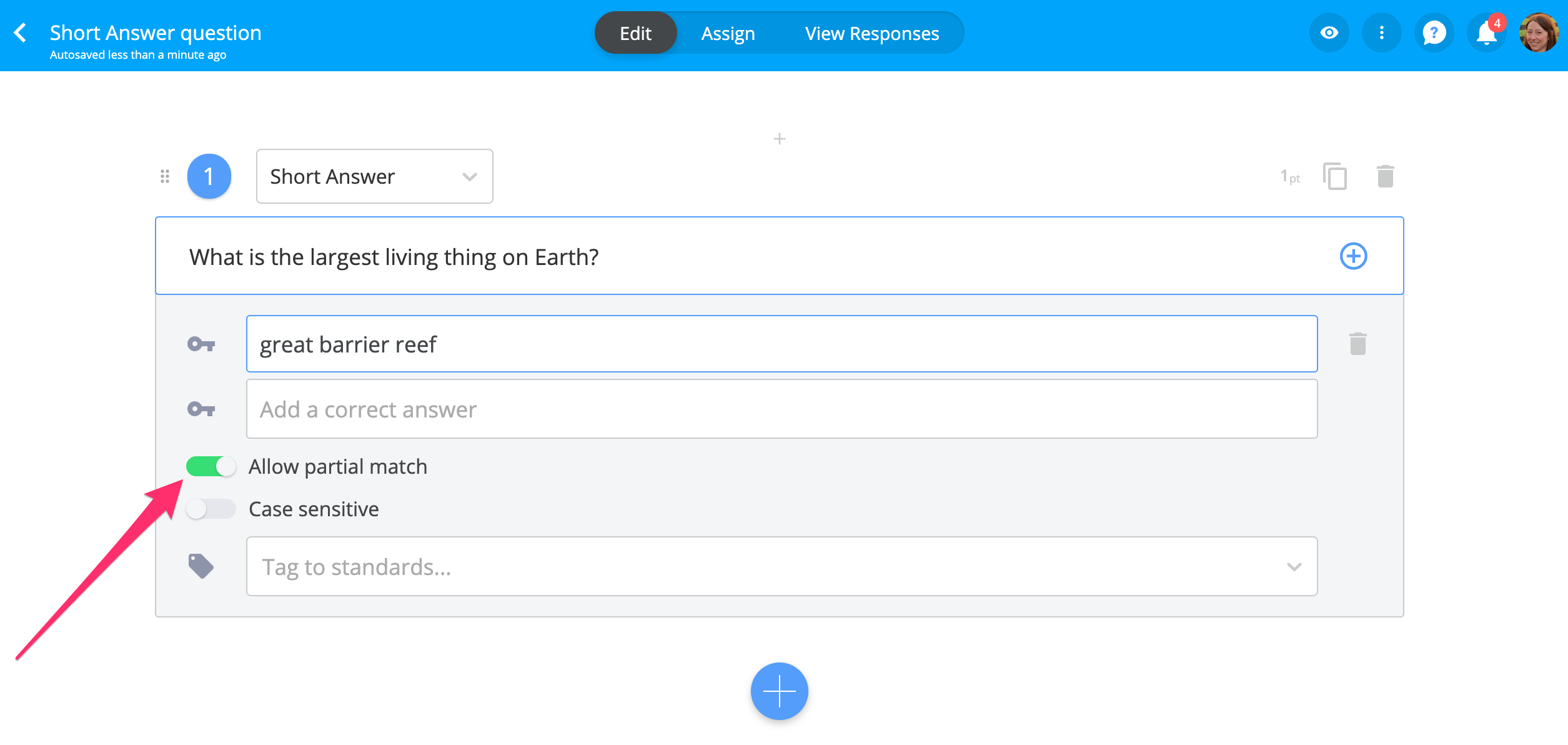The width and height of the screenshot is (1568, 745).
Task: Open the three-dot more options menu
Action: pos(1381,33)
